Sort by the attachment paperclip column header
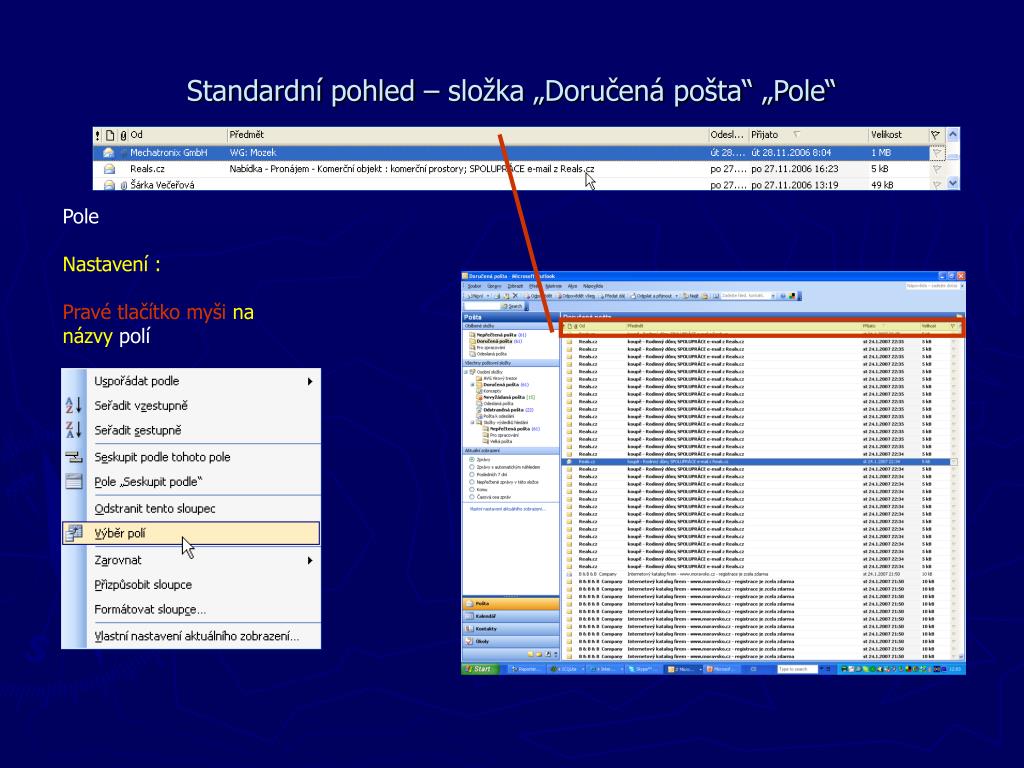This screenshot has height=768, width=1024. tap(123, 135)
